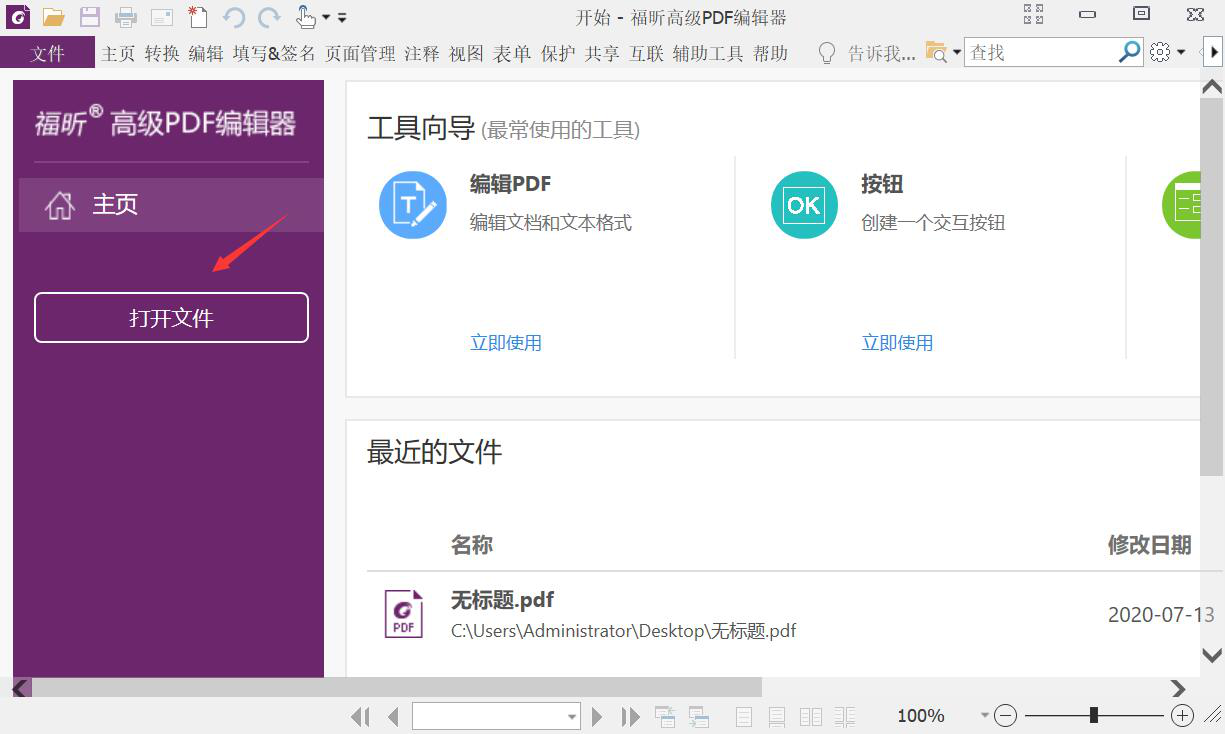The image size is (1225, 734).
Task: Open the Open File folder icon in toolbar
Action: click(x=54, y=16)
